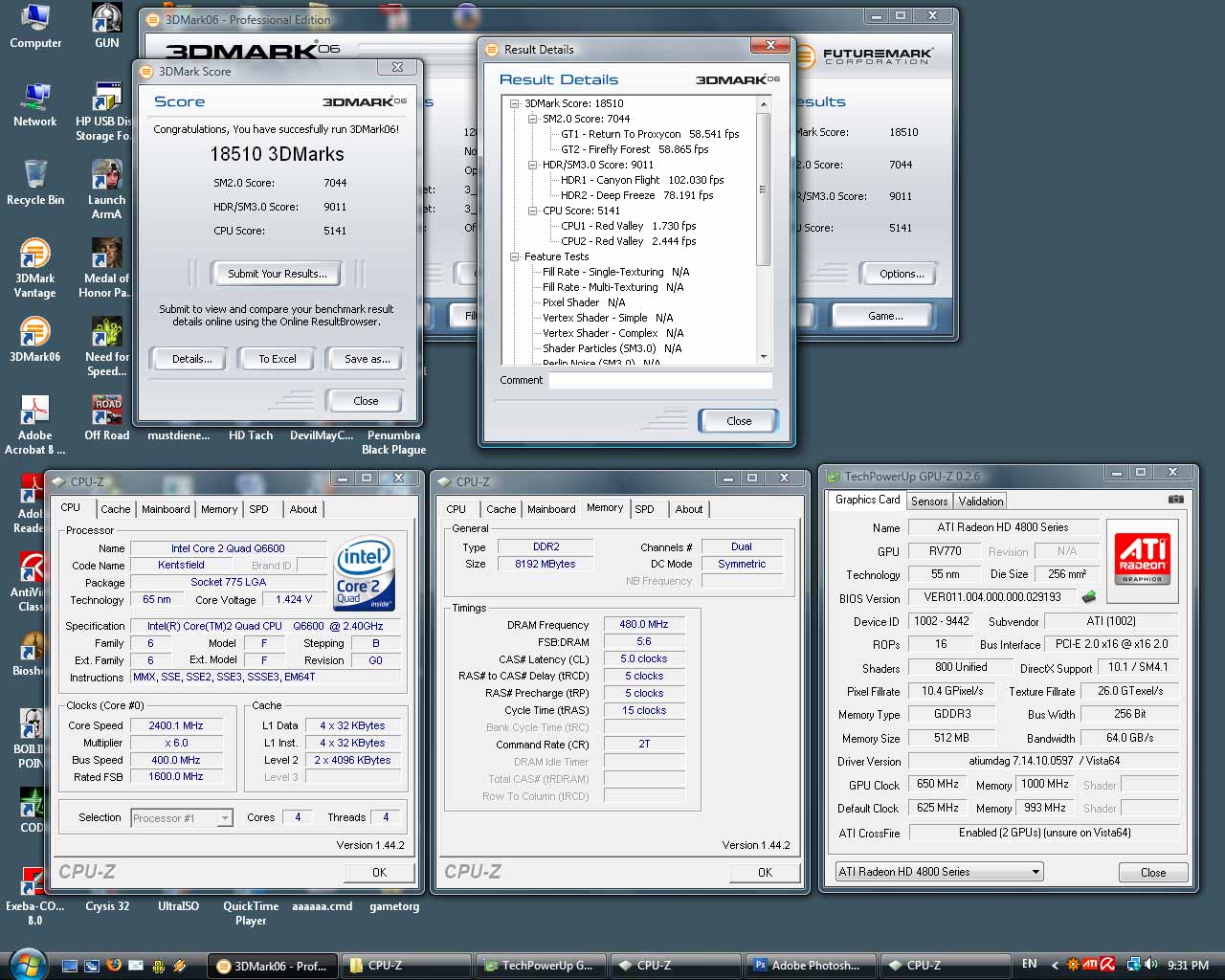Click scrollbar in Result Details tree

click(x=763, y=189)
